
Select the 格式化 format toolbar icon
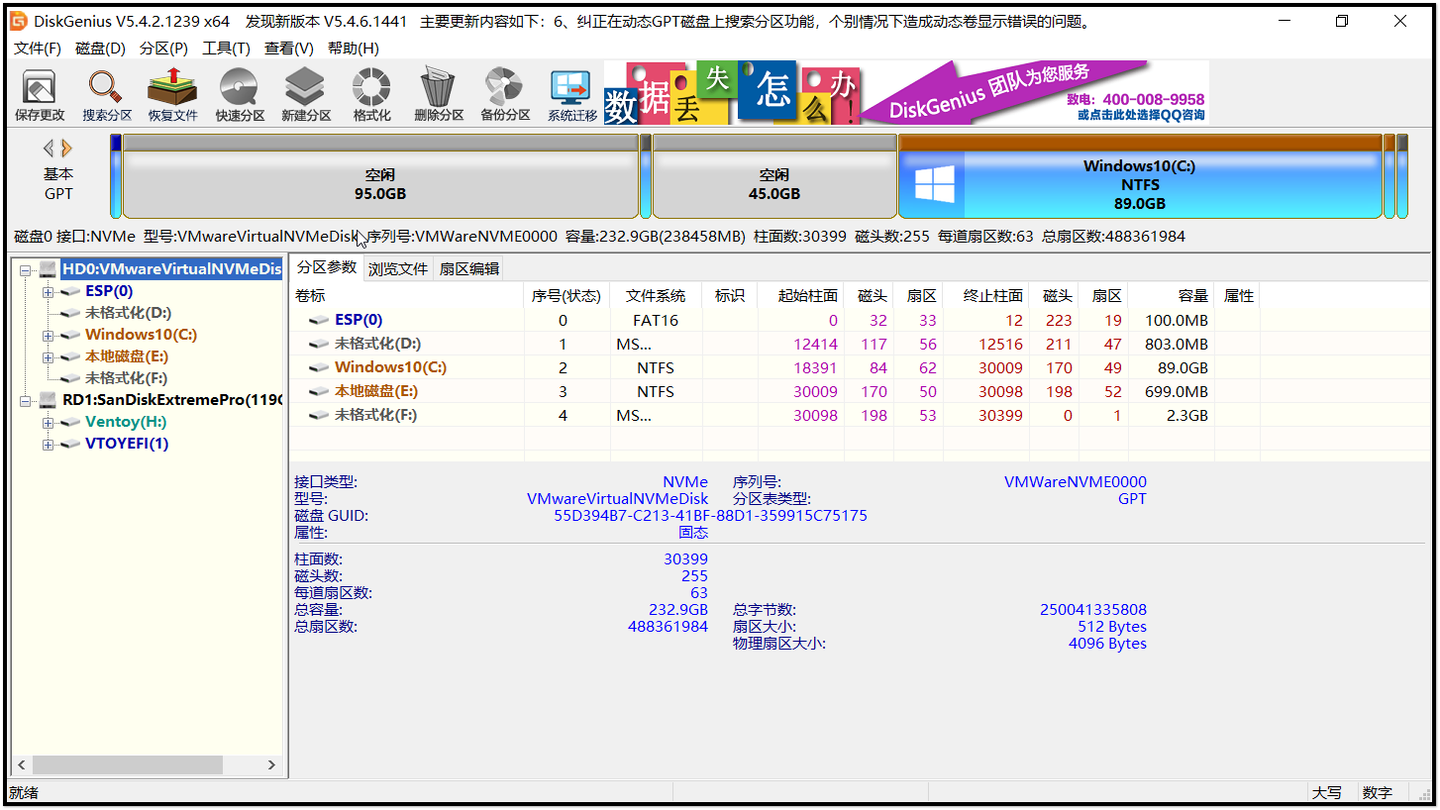point(372,95)
